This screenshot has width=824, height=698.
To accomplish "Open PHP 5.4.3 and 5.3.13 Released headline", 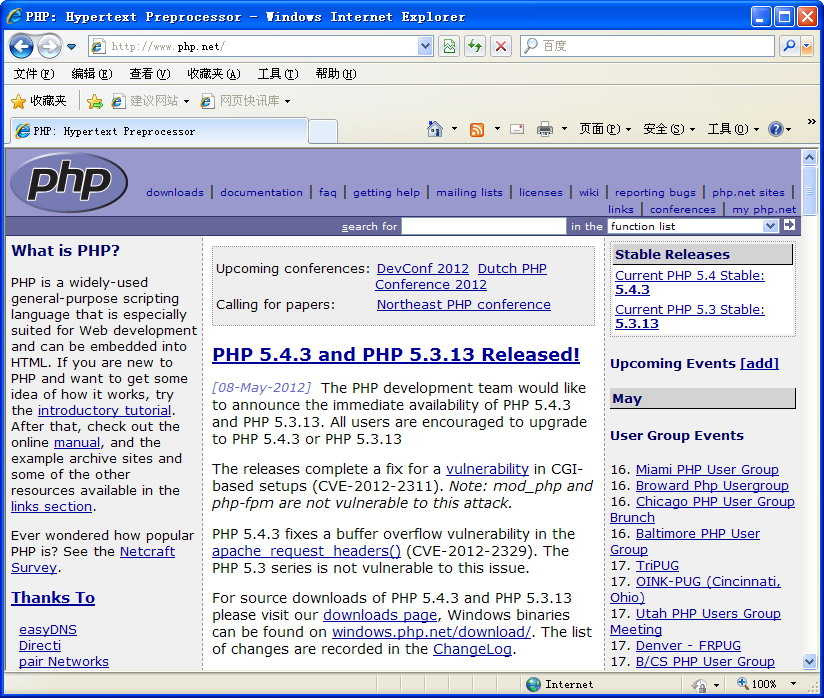I will click(396, 354).
